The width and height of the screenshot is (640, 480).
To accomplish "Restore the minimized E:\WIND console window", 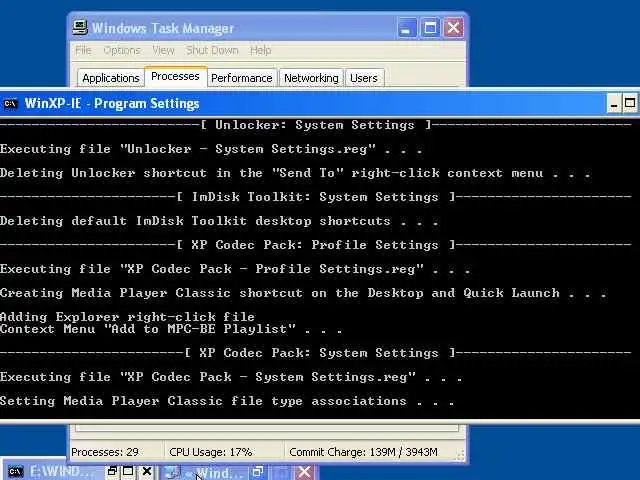I will pyautogui.click(x=112, y=471).
